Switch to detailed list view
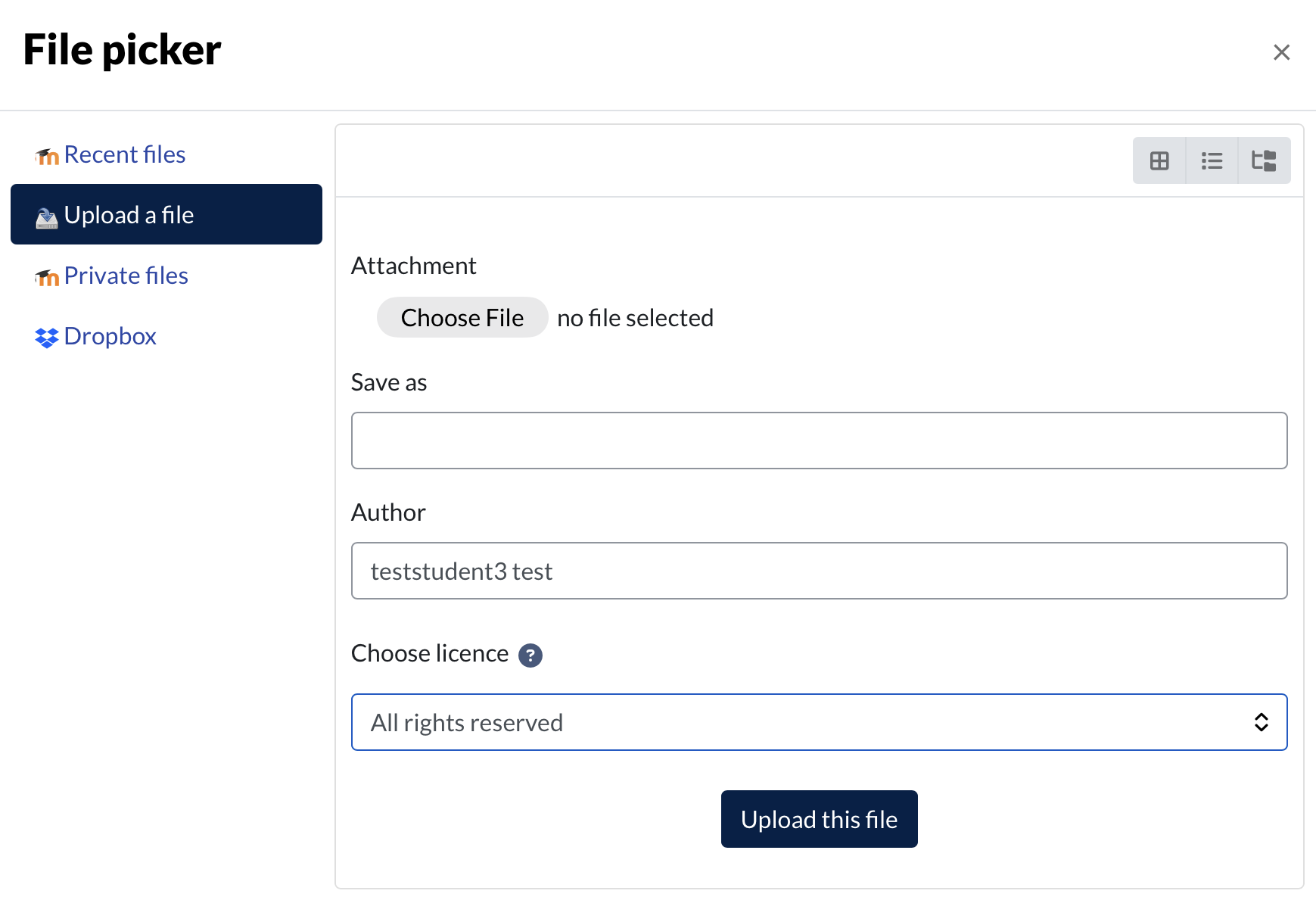 point(1212,160)
